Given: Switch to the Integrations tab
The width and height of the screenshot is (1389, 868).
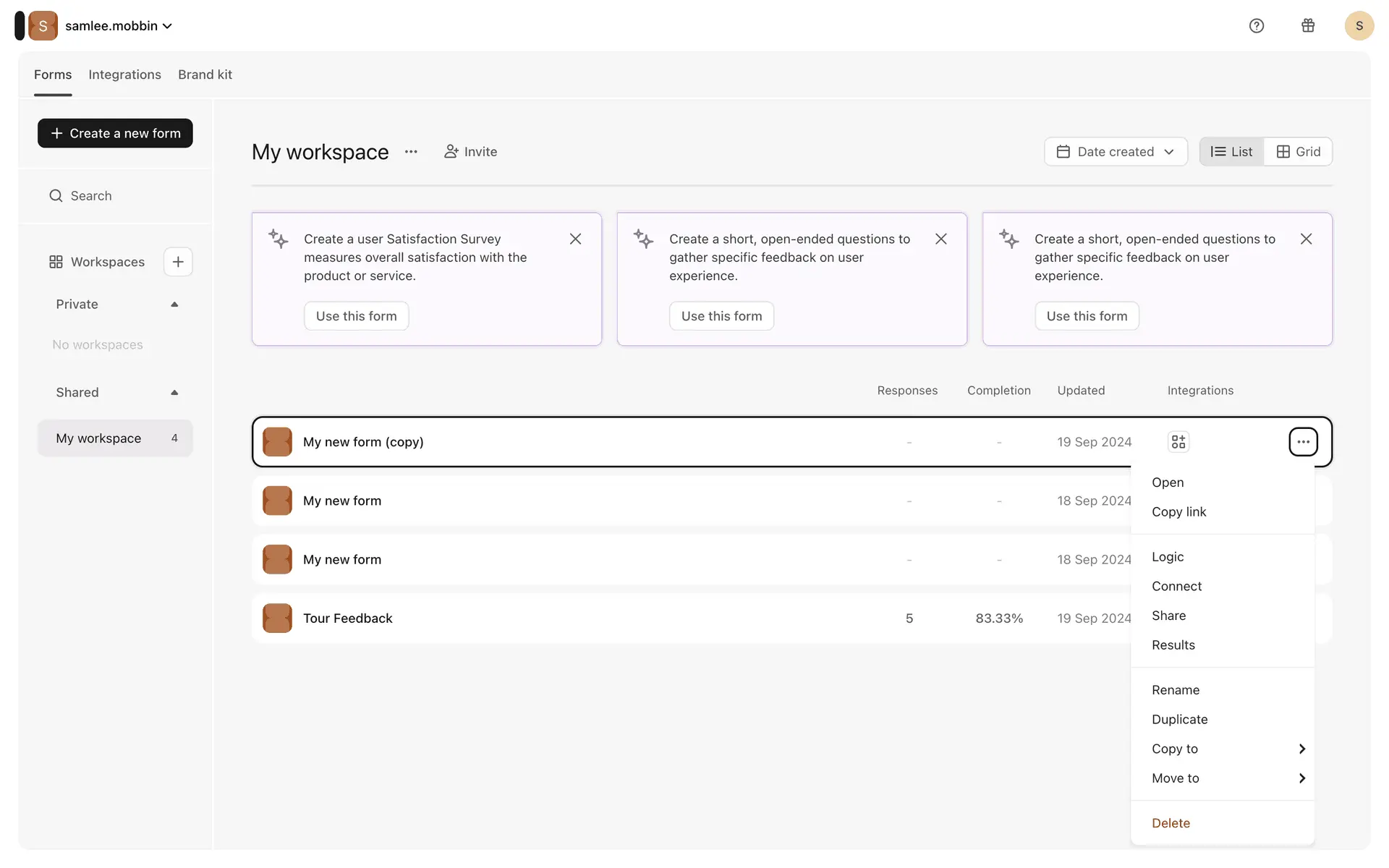Looking at the screenshot, I should click(124, 75).
